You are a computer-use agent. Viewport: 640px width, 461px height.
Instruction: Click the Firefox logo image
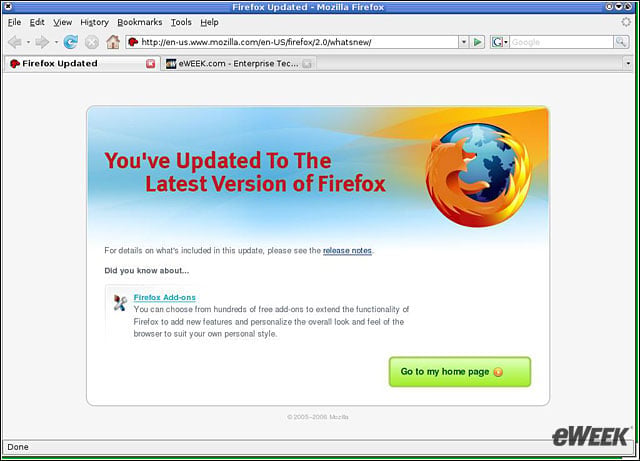[x=478, y=175]
